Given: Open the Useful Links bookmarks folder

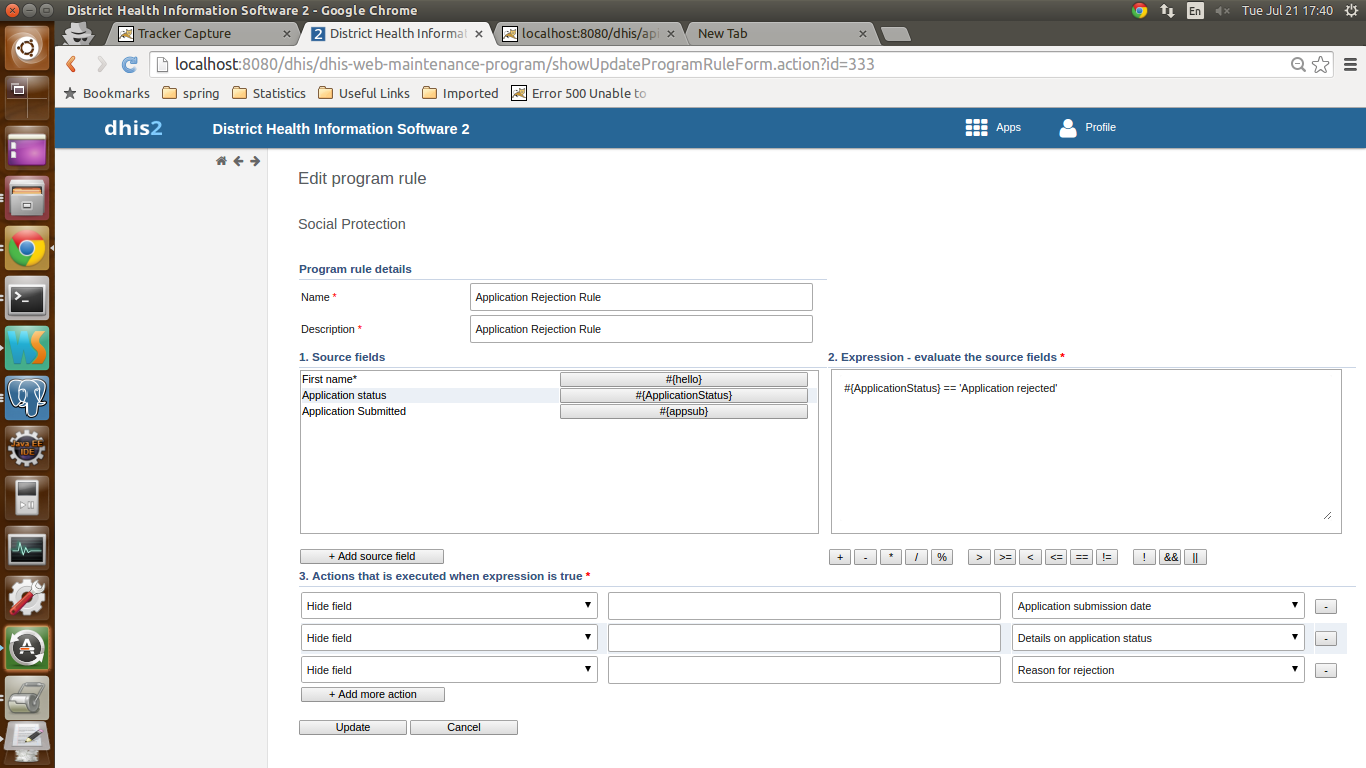Looking at the screenshot, I should click(x=363, y=93).
